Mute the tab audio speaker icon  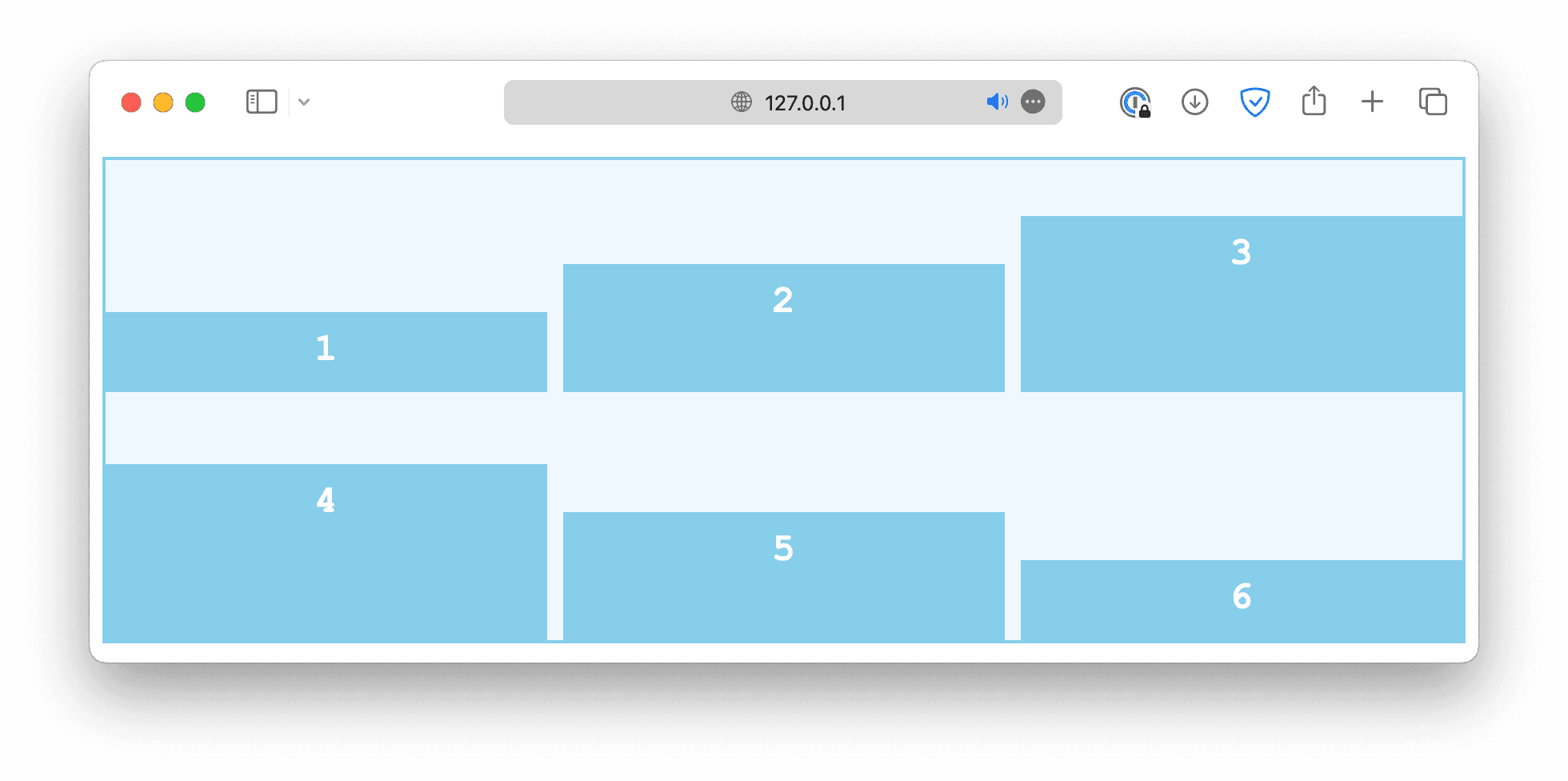coord(997,102)
